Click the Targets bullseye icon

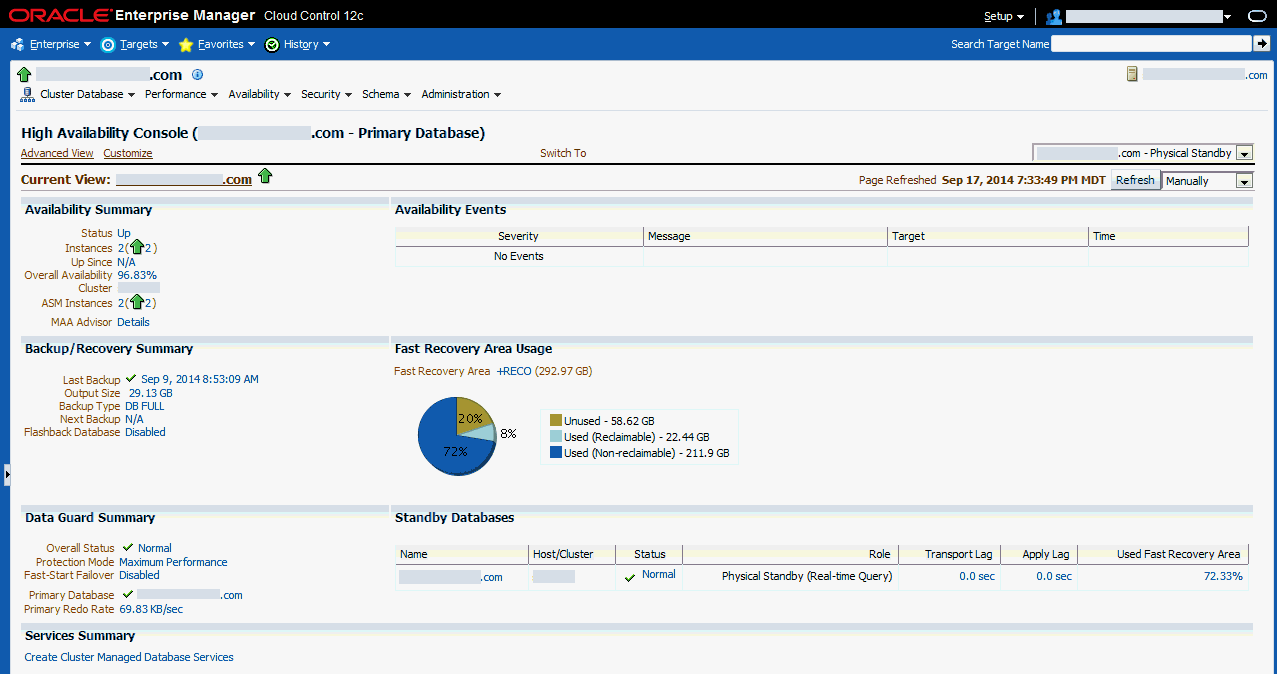click(108, 44)
